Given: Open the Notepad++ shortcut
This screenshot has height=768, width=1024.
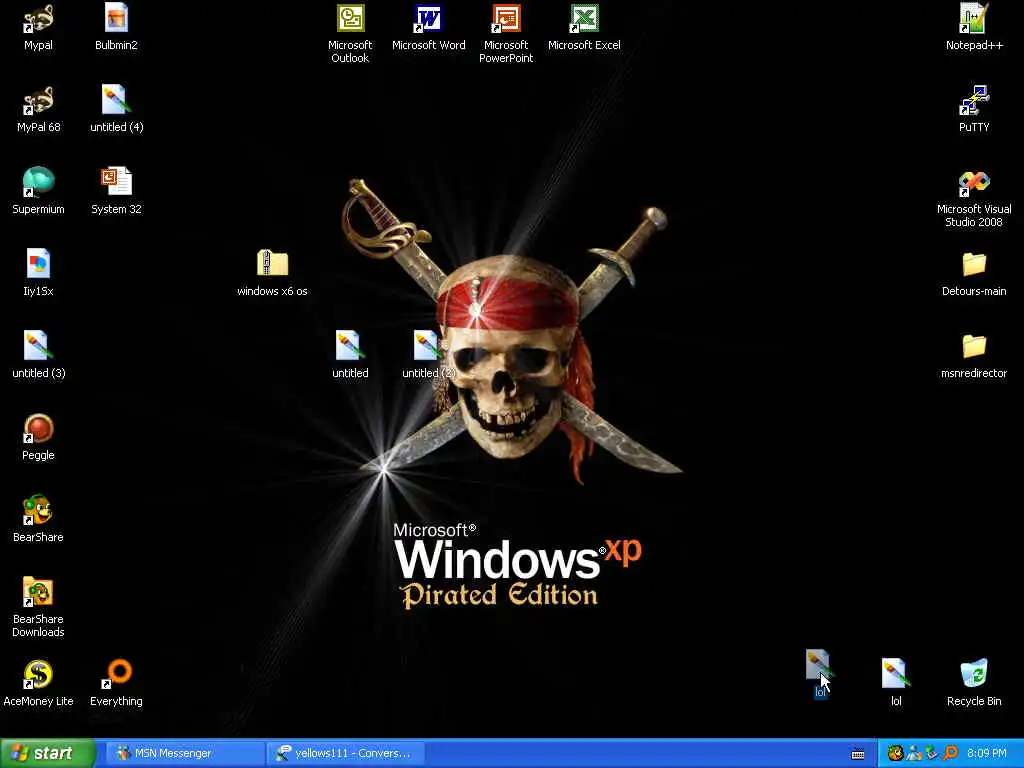Looking at the screenshot, I should [974, 27].
